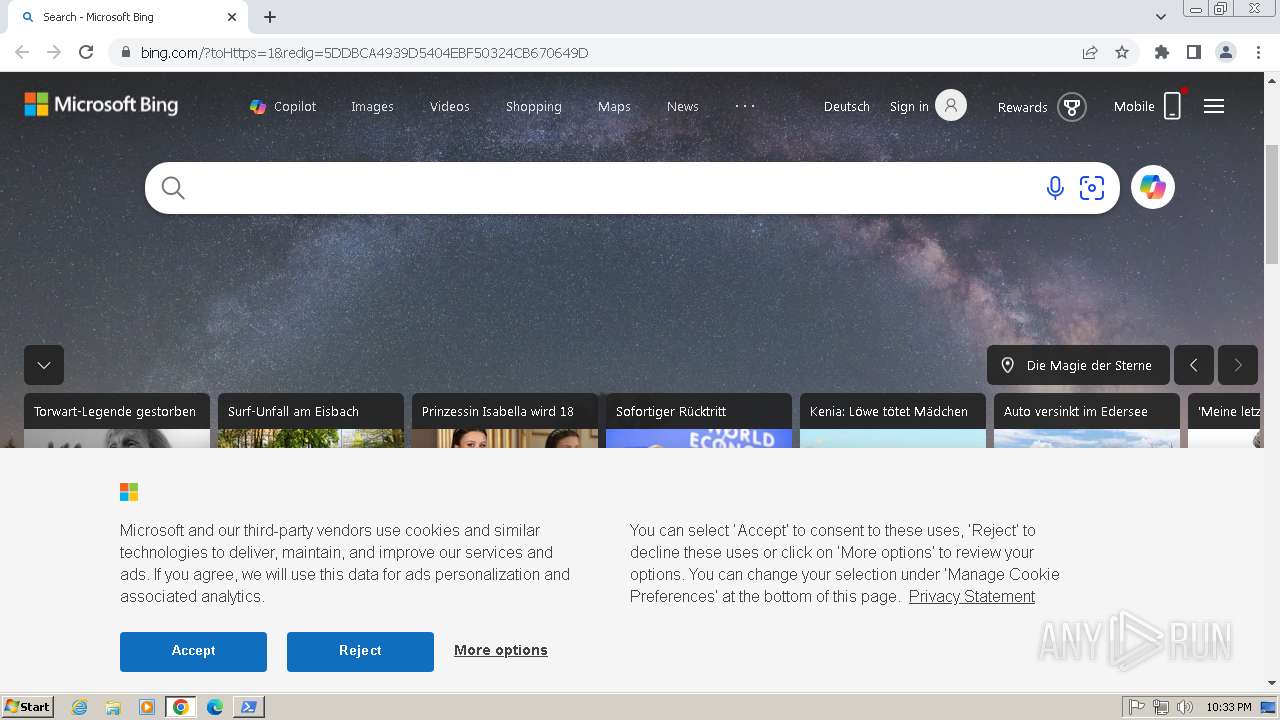Open File Explorer from taskbar

pyautogui.click(x=113, y=707)
